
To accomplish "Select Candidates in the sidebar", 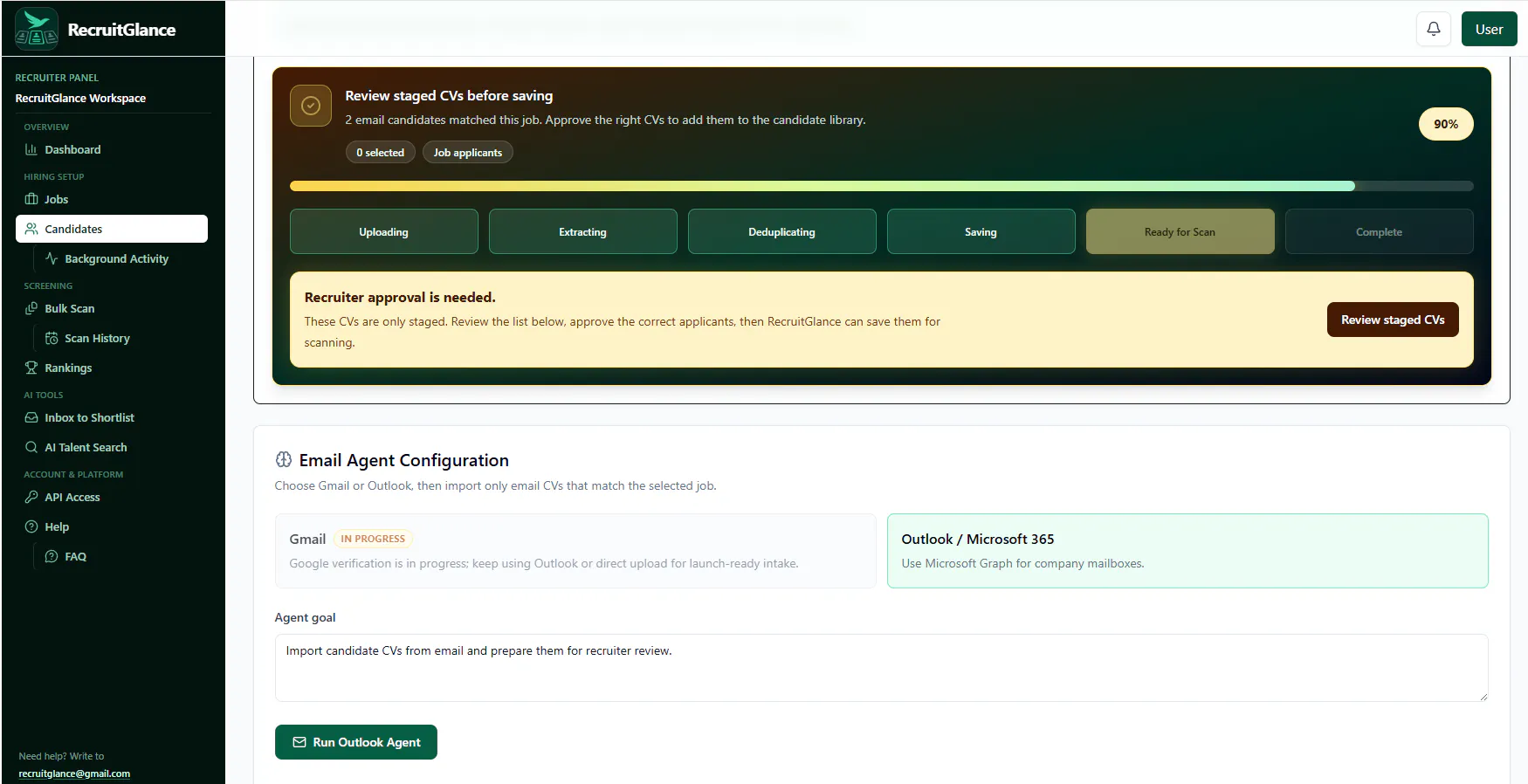I will [112, 230].
